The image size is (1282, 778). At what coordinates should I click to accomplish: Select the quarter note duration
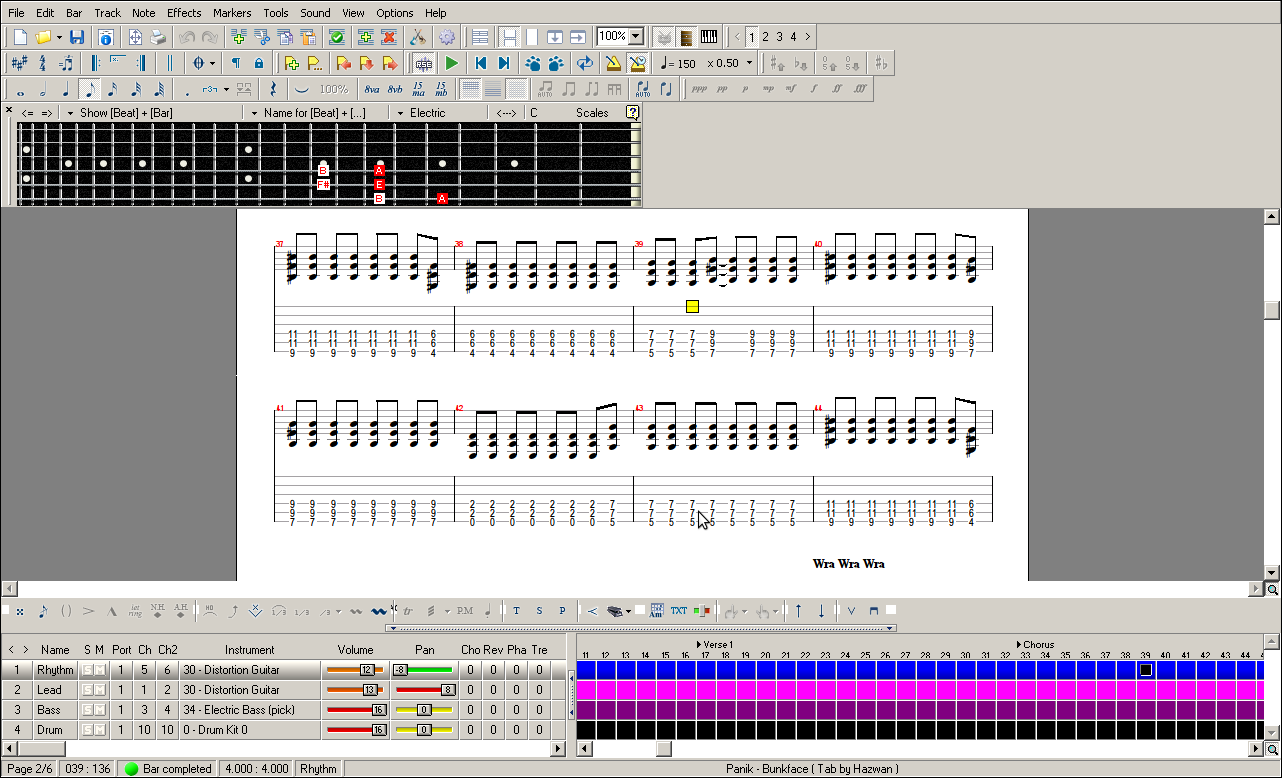[x=66, y=89]
